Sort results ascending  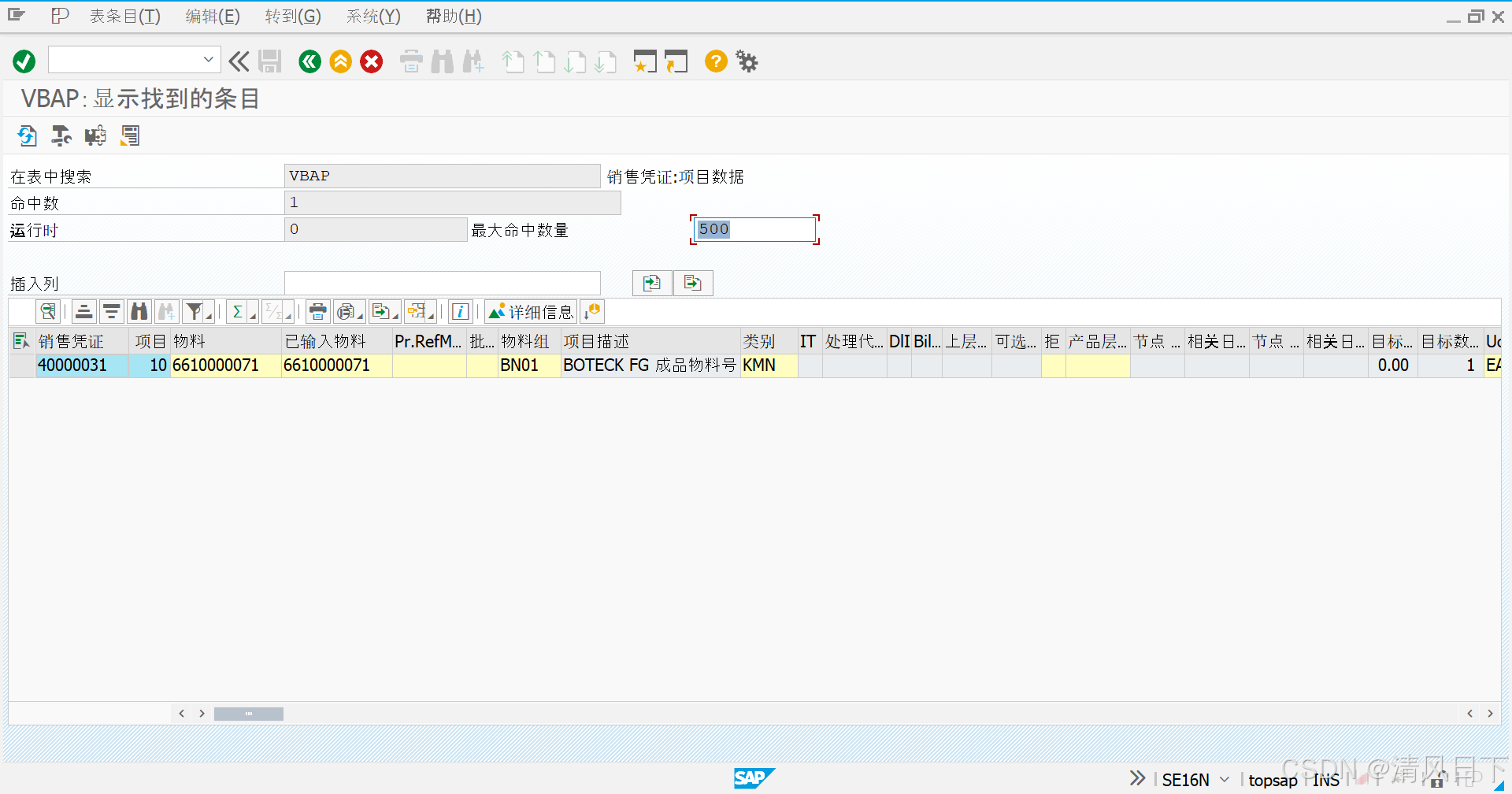(83, 311)
